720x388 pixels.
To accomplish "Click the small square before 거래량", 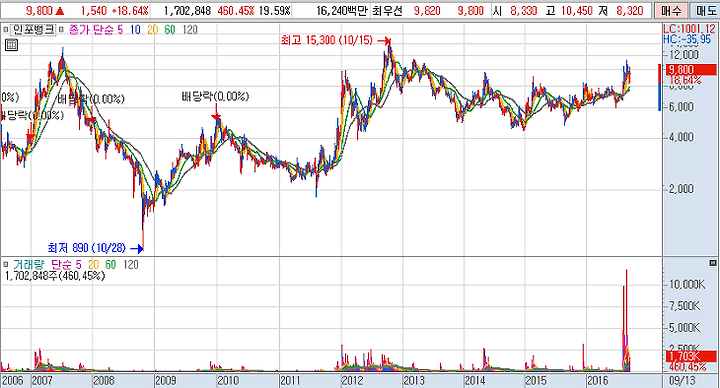I will pyautogui.click(x=6, y=264).
